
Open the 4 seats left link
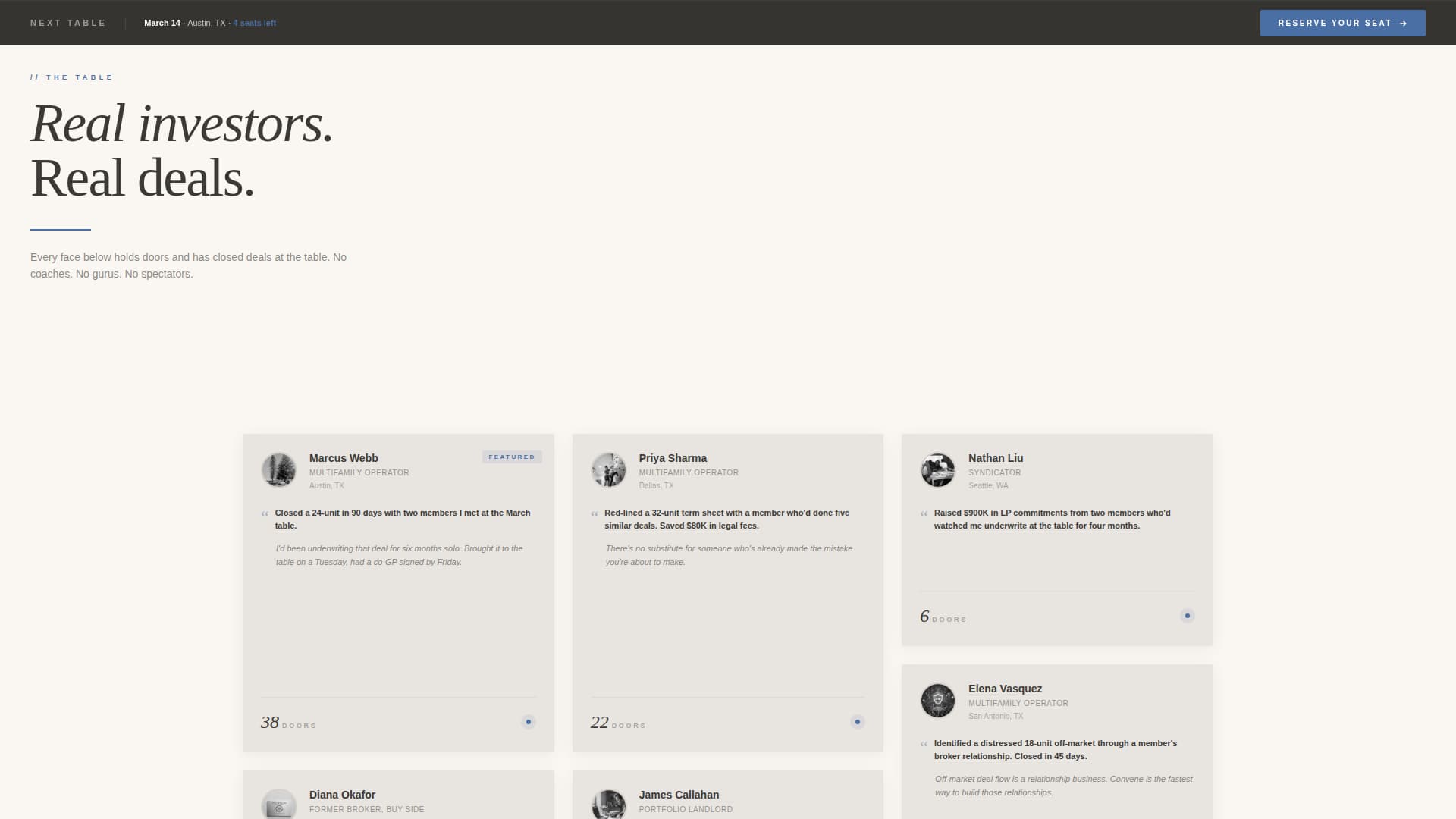coord(253,23)
